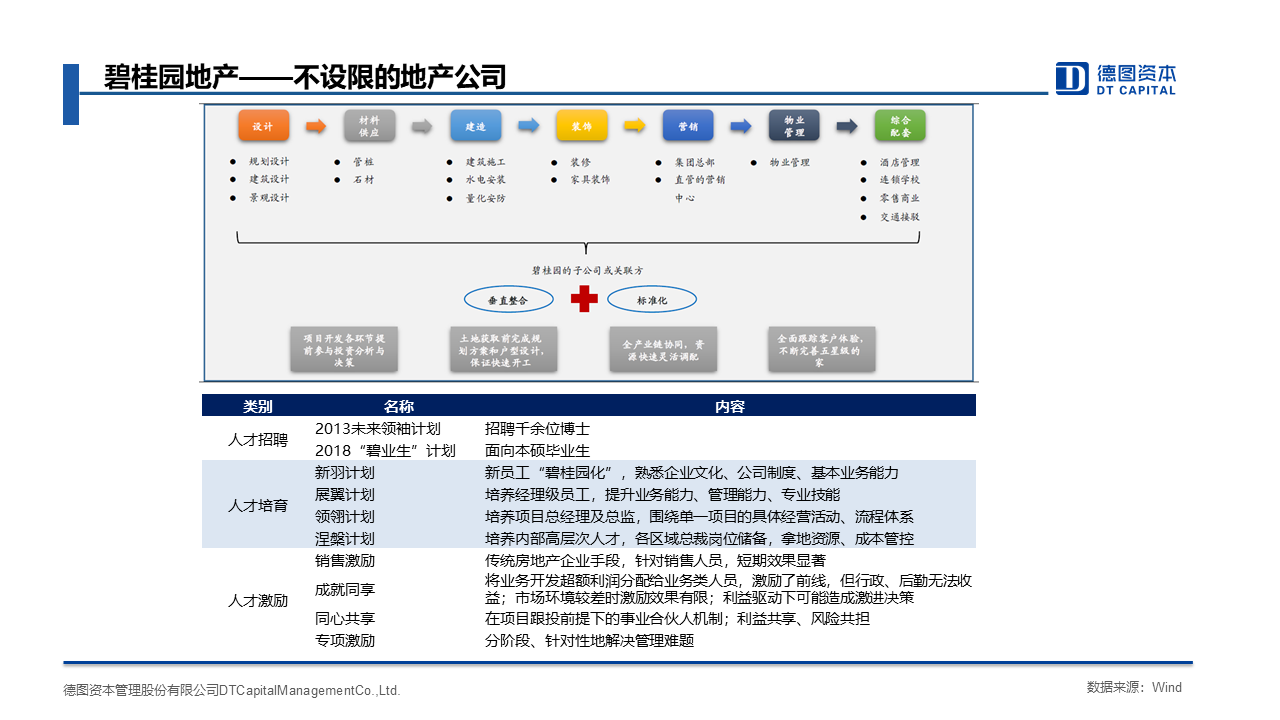Select the orange 设计 box
The height and width of the screenshot is (720, 1280).
coord(263,126)
